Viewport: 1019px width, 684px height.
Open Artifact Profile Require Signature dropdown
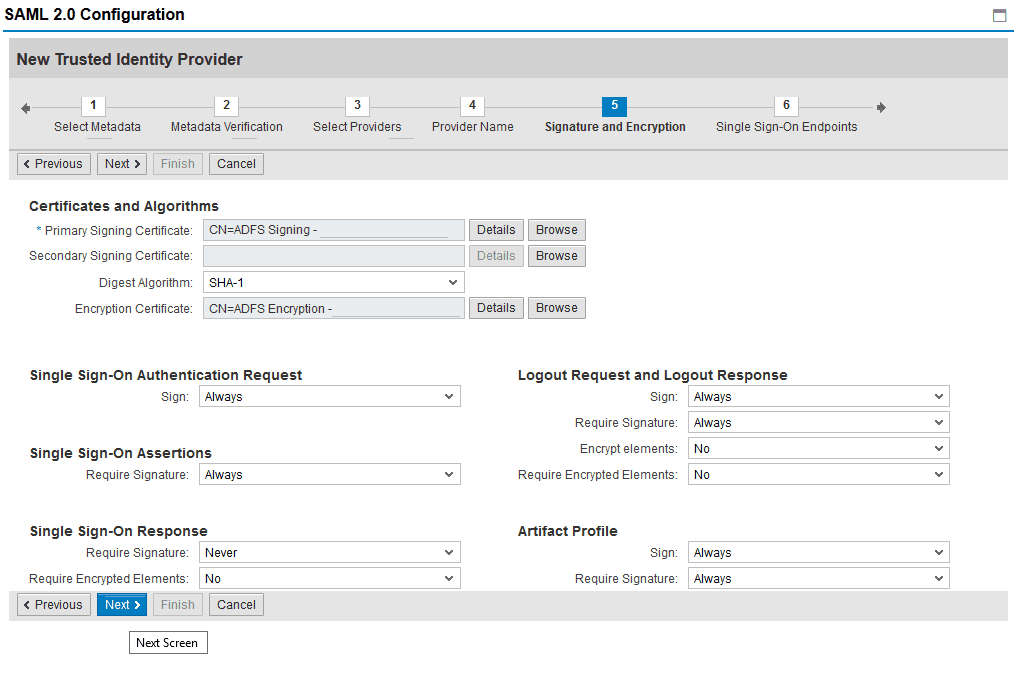819,579
